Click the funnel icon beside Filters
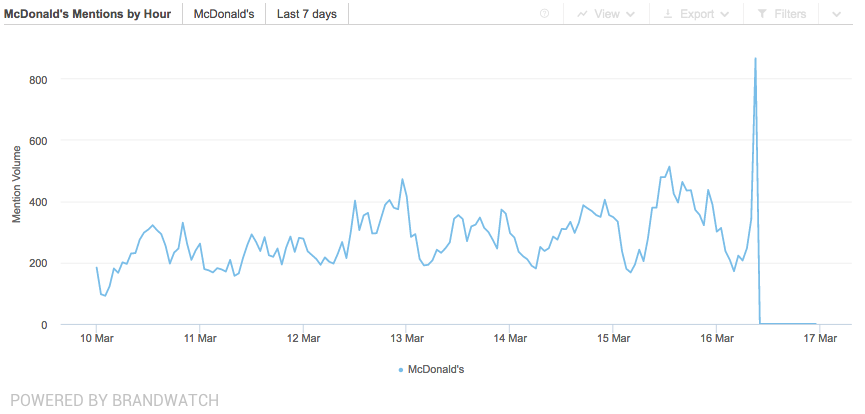Screen dimensions: 865x414 click(x=762, y=14)
